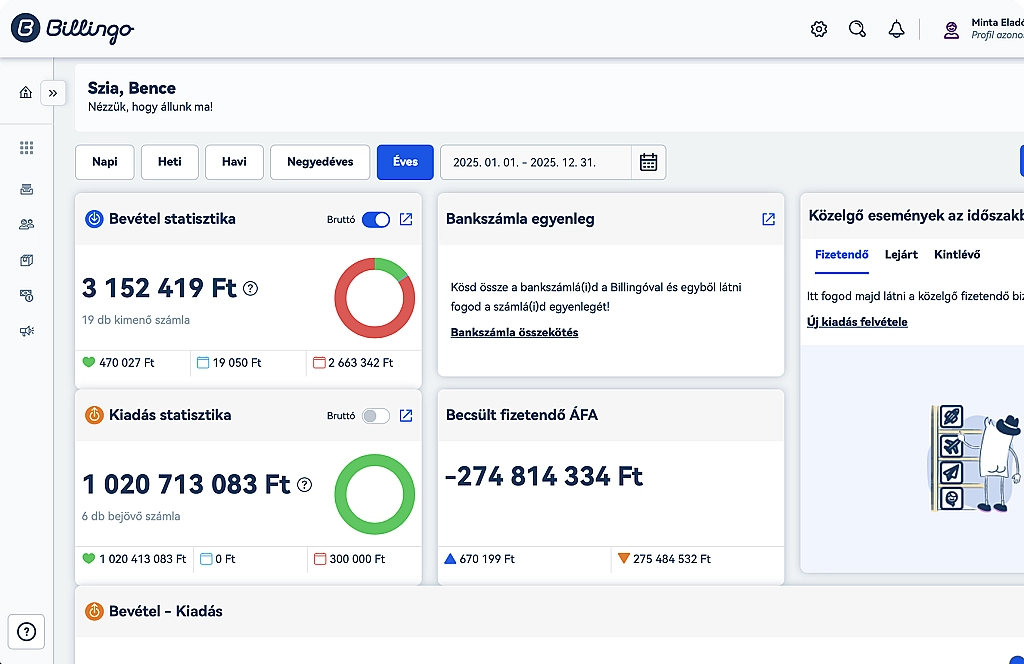
Task: Expand the sidebar with double chevron
Action: 53,93
